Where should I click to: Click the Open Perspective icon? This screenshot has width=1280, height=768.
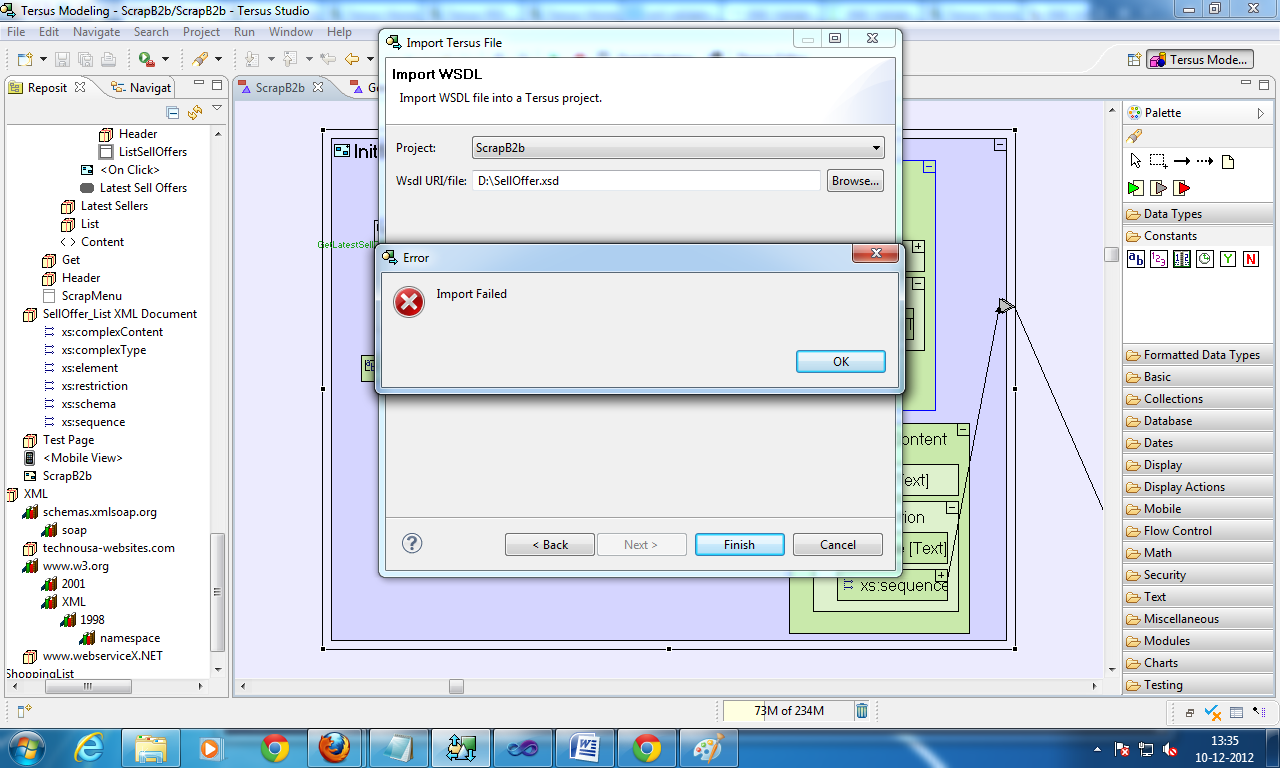coord(1134,60)
